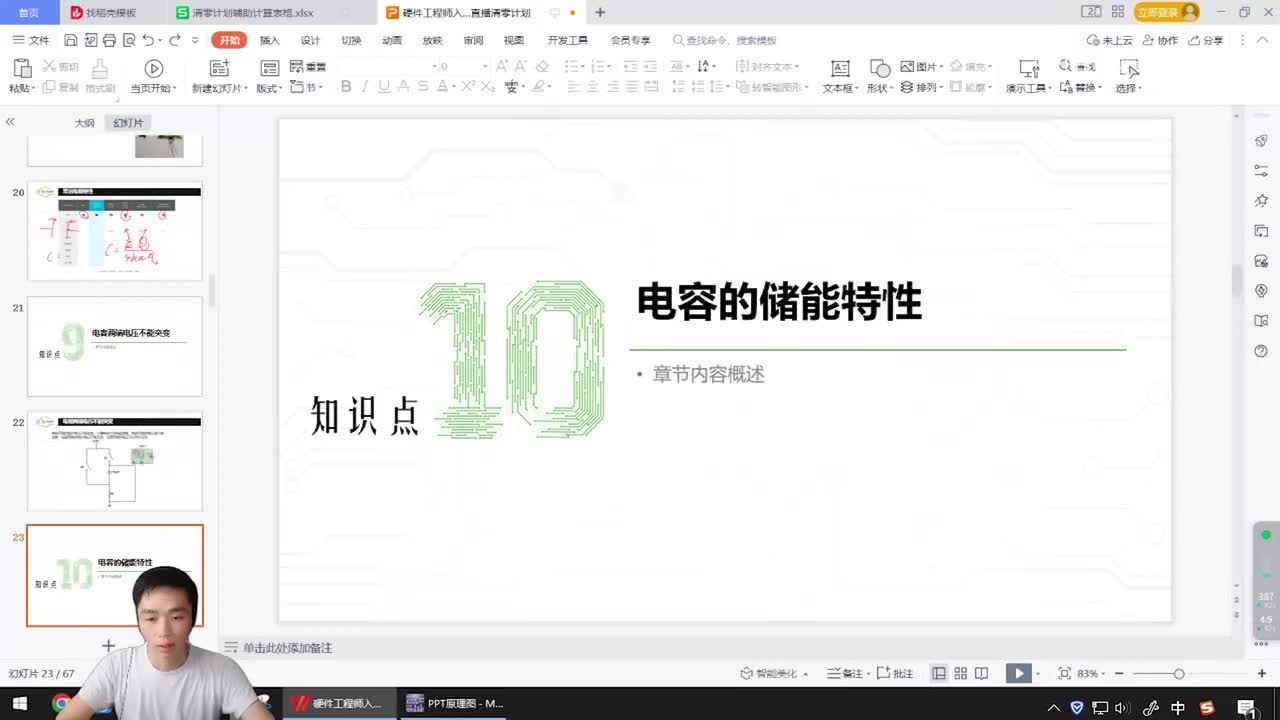Click the zoom out minus button
This screenshot has height=720, width=1280.
[1119, 673]
